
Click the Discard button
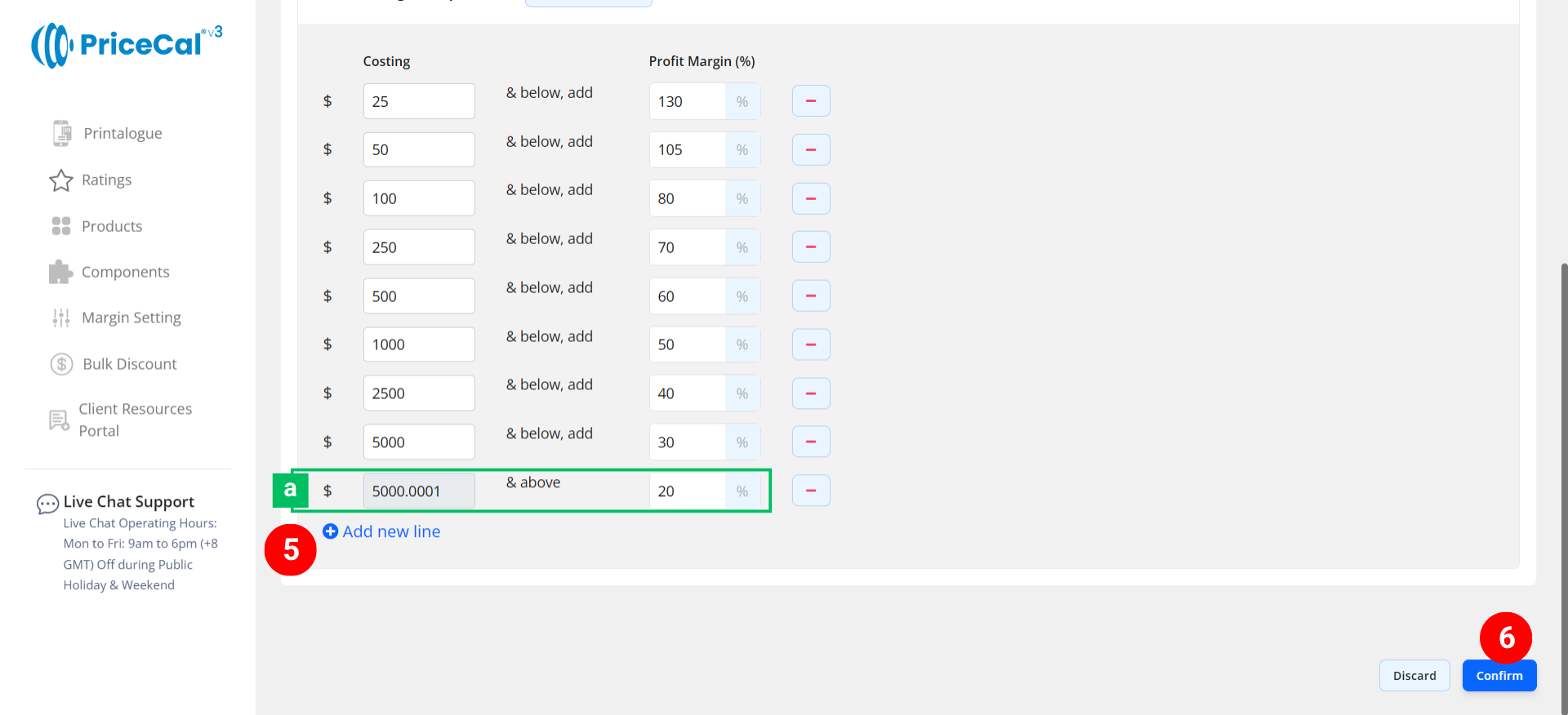(1414, 676)
